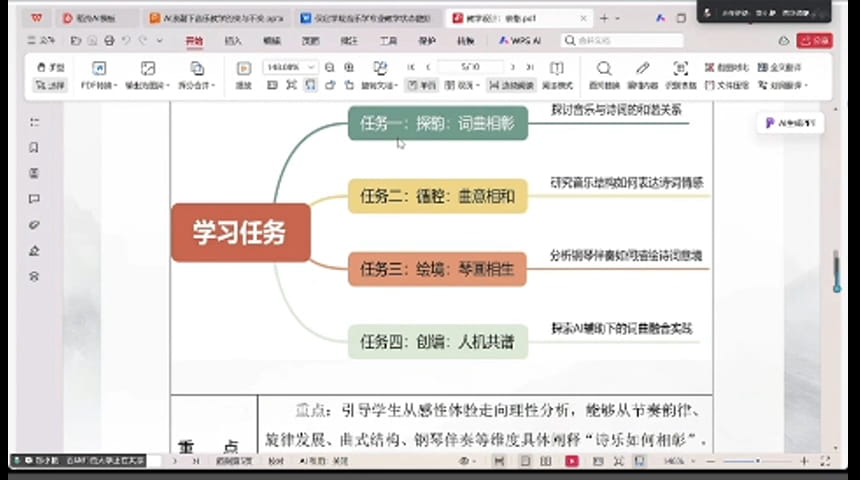The image size is (860, 480).
Task: Click the screenshot compare button
Action: click(726, 67)
